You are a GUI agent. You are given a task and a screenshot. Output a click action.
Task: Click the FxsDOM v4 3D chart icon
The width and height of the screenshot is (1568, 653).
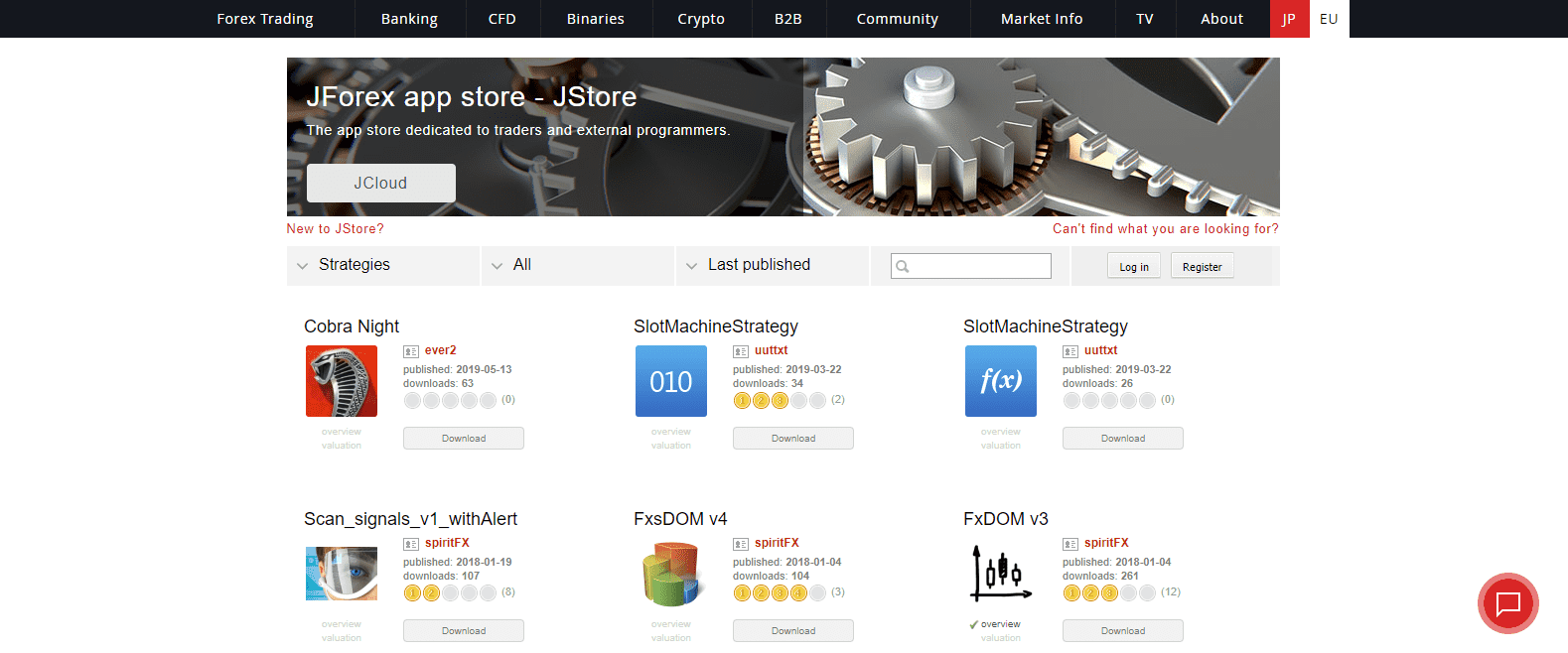(671, 574)
